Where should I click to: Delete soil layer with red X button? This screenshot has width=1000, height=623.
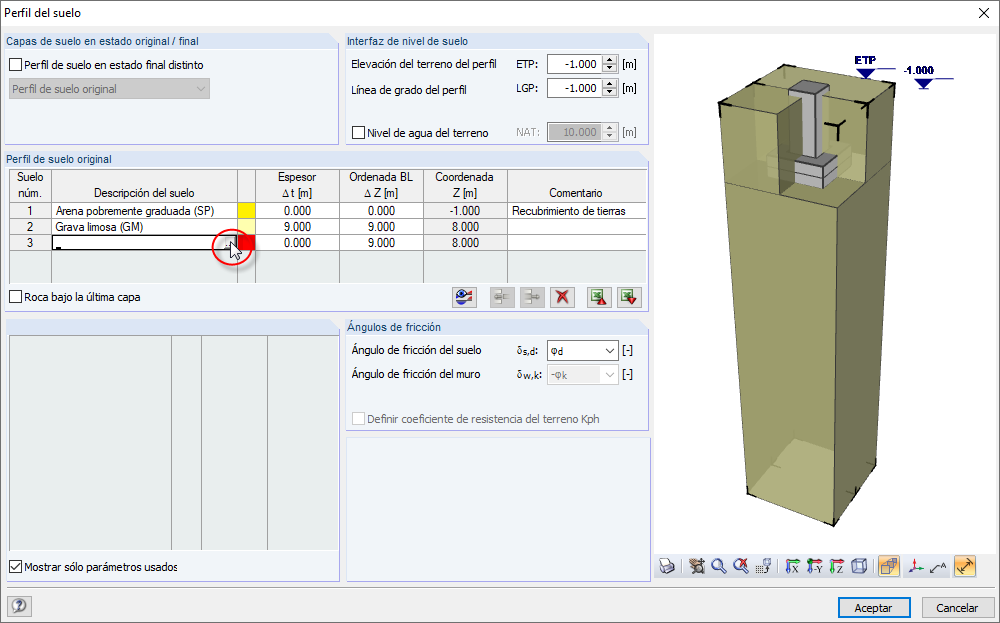(x=562, y=297)
